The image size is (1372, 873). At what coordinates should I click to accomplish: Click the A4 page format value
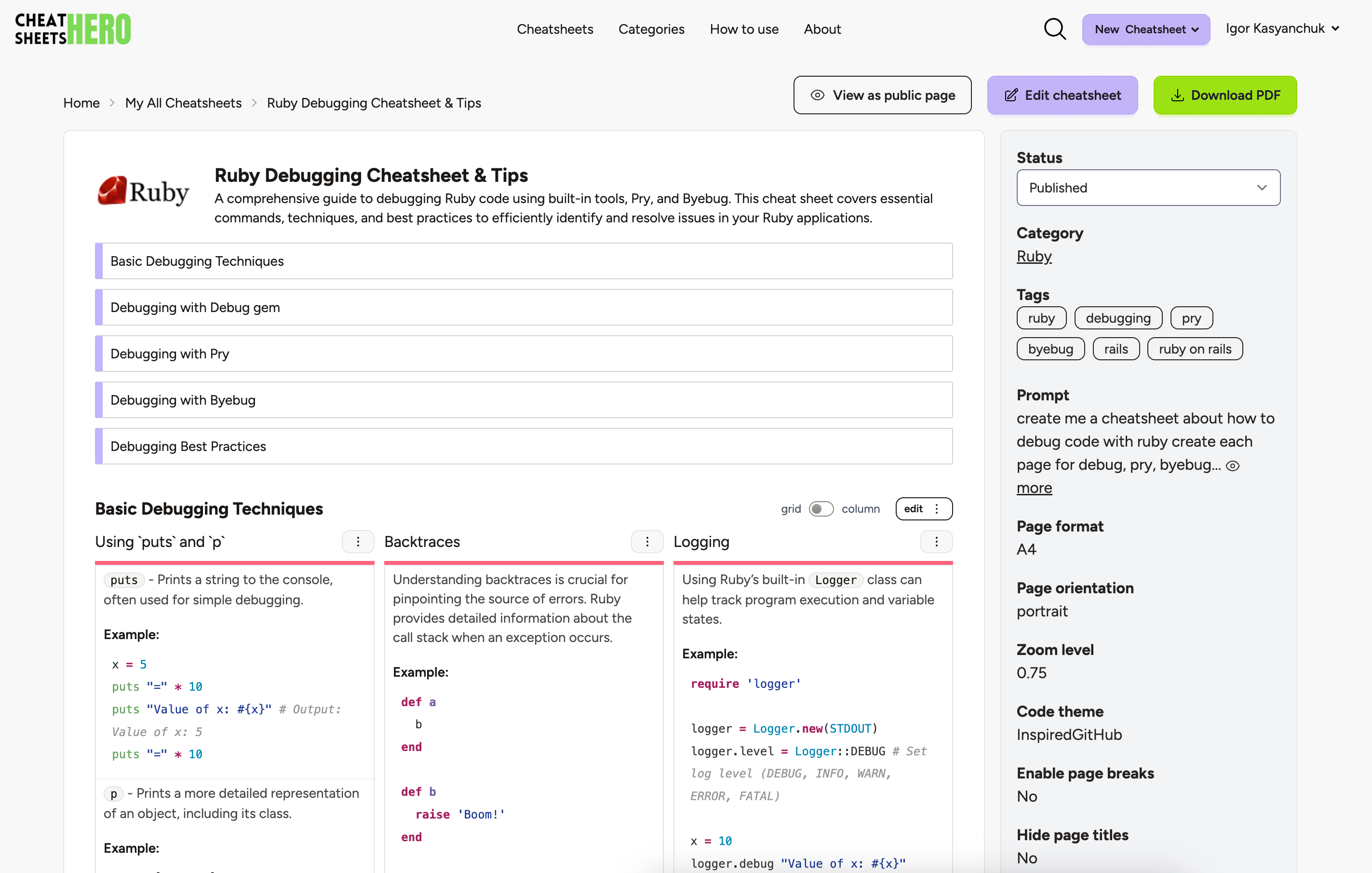click(x=1026, y=549)
